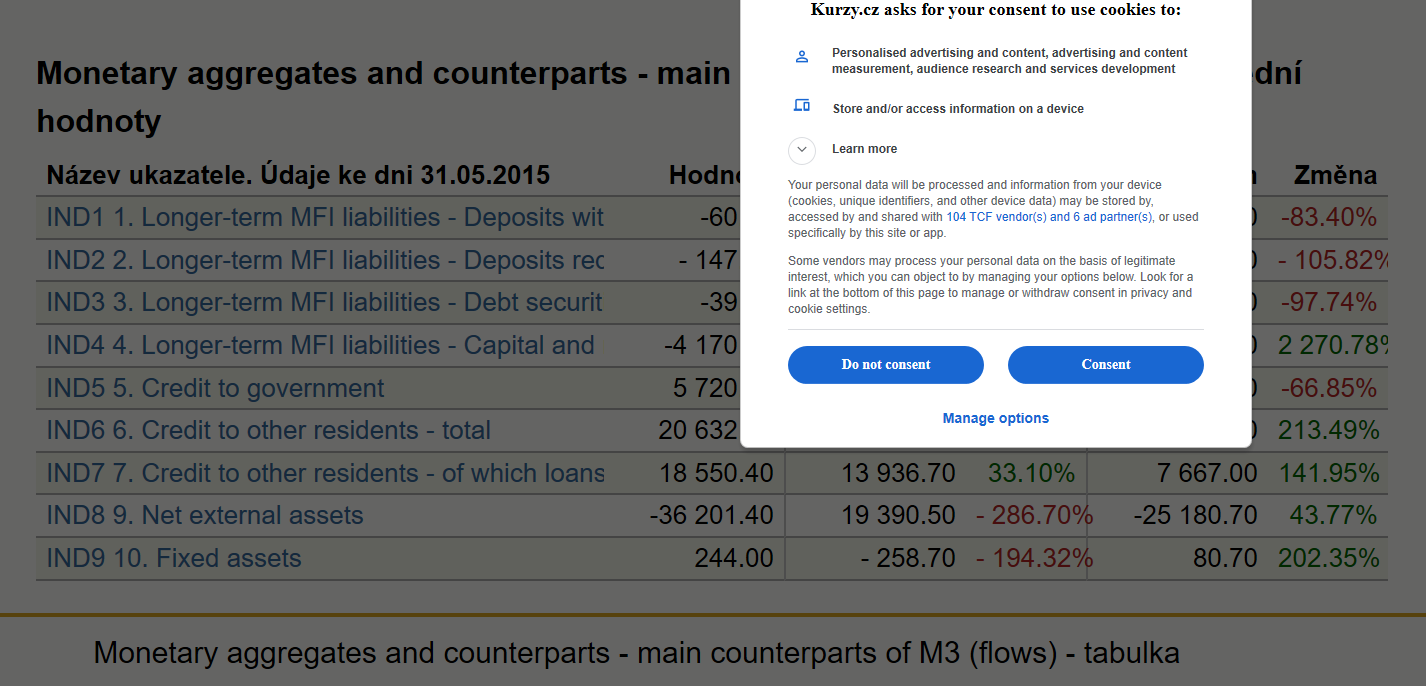Click - 105.82% change in IND2 row

(1334, 260)
